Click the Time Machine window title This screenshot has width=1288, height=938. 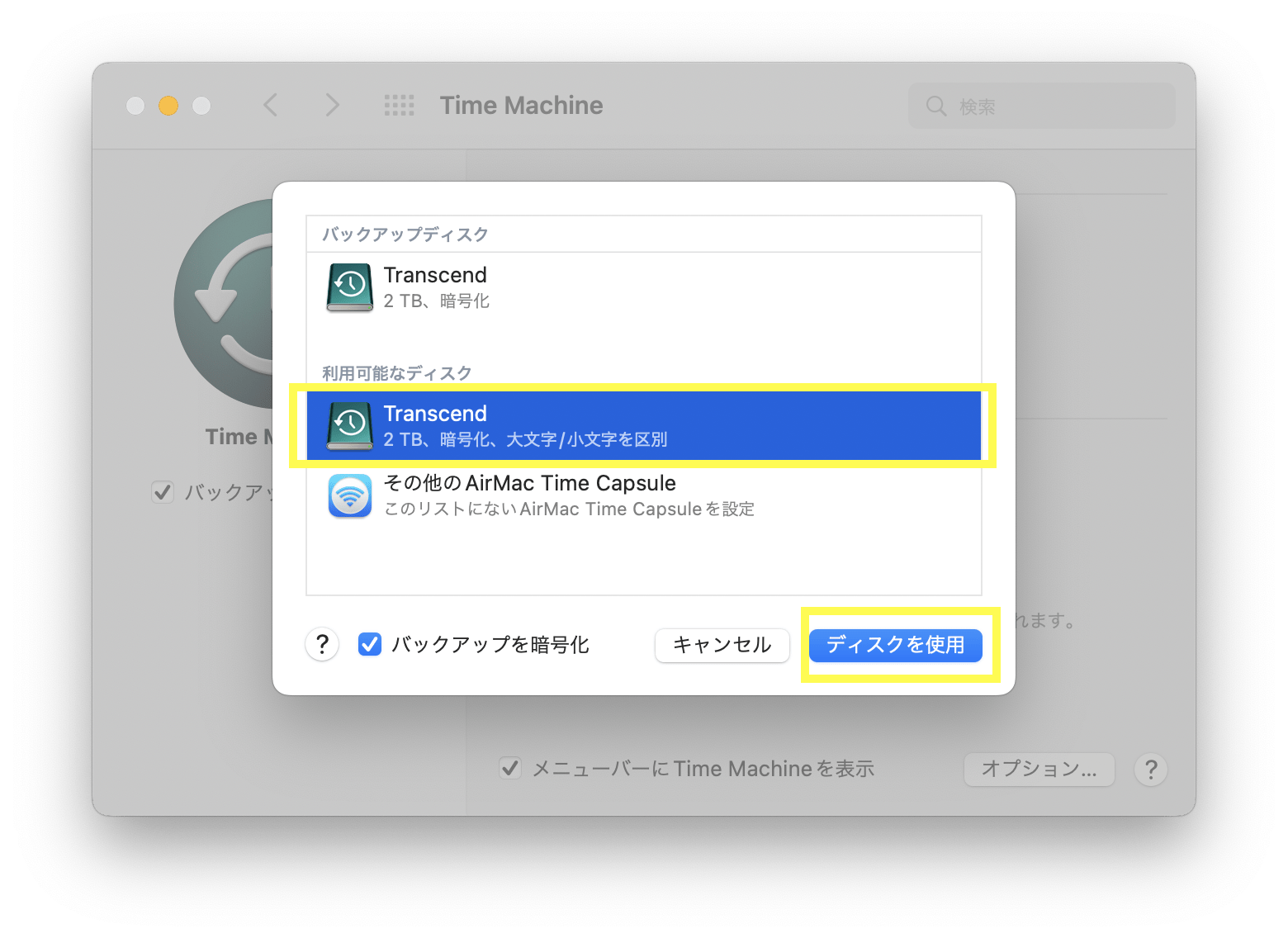520,105
